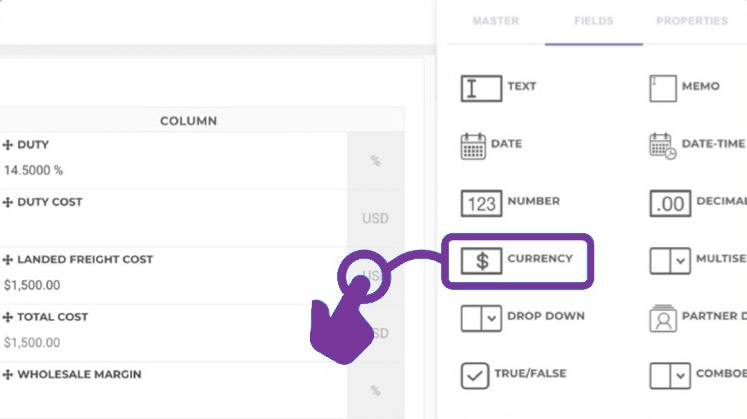Click the Currency dollar field icon
This screenshot has width=747, height=419.
click(x=481, y=261)
